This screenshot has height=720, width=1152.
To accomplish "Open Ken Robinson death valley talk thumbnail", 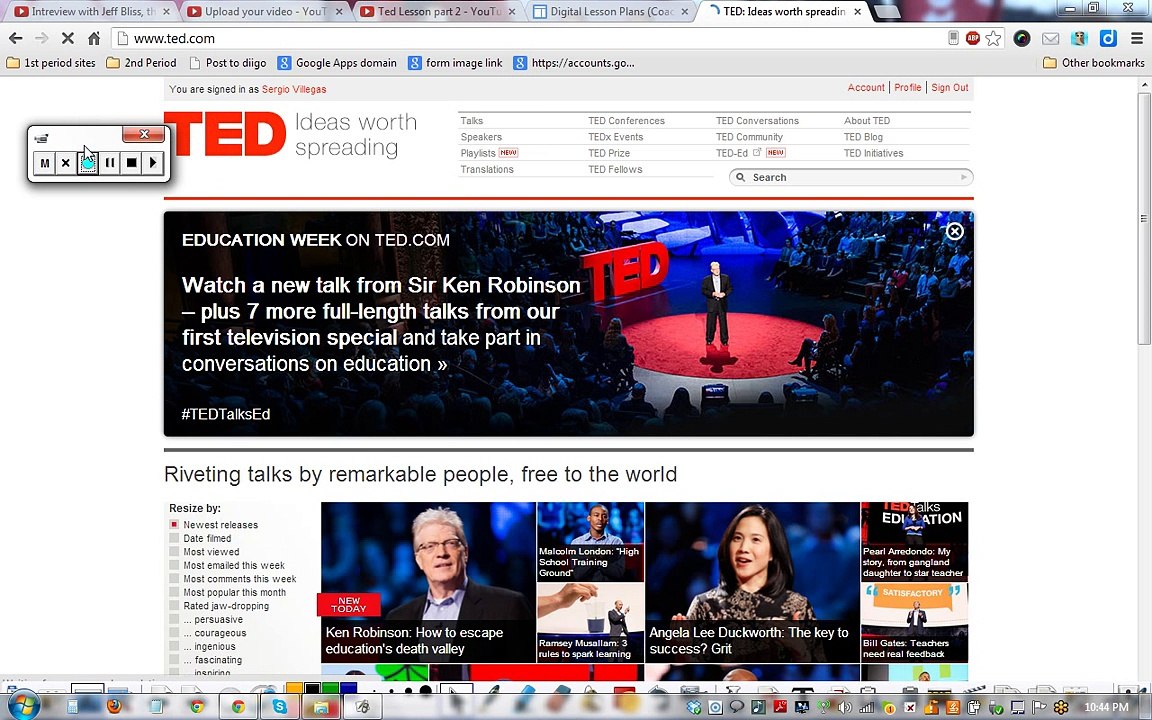I will [428, 582].
